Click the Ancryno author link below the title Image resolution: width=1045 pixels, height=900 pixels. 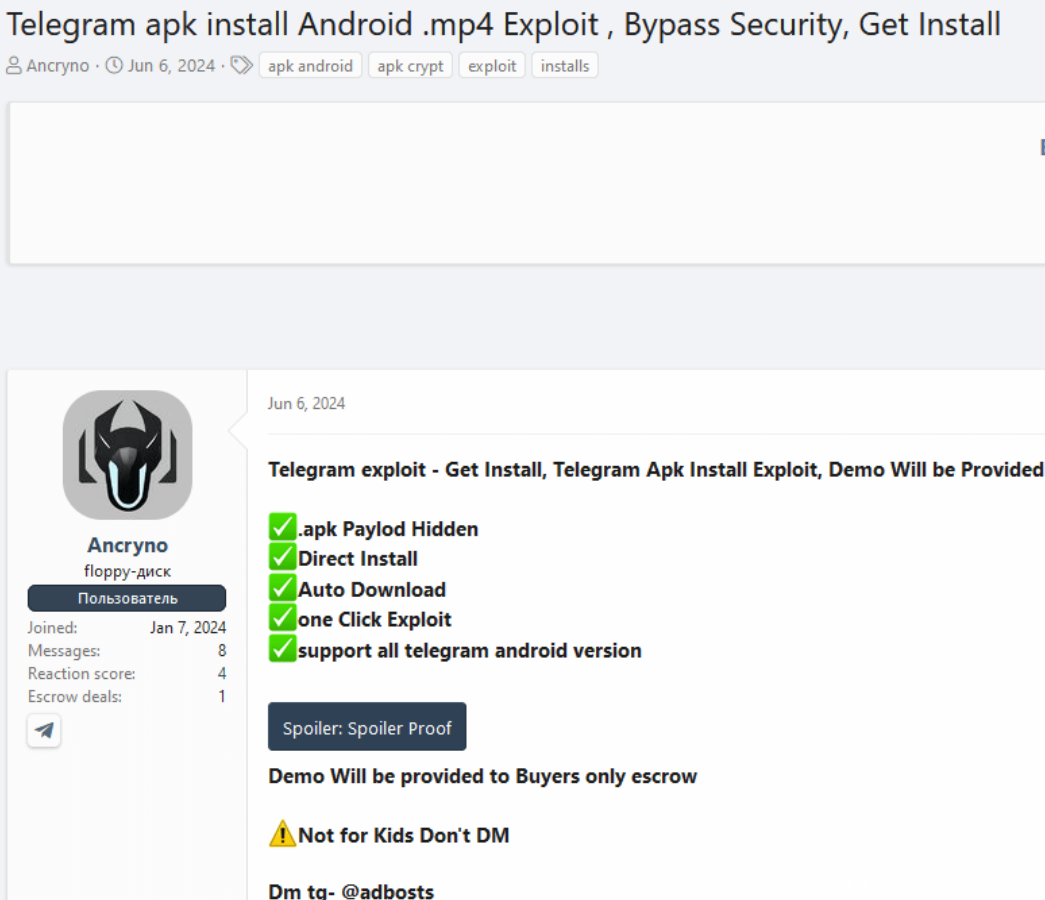[58, 66]
